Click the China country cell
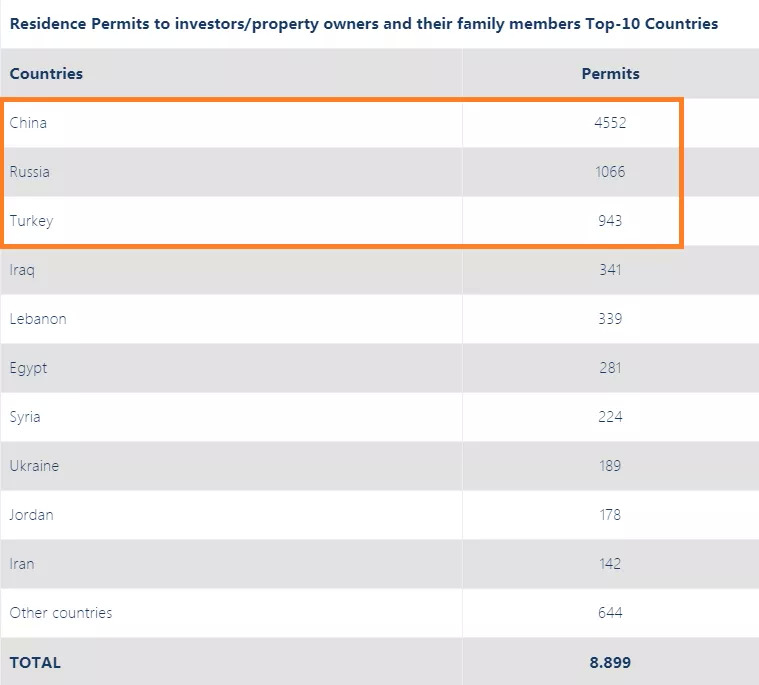 click(28, 123)
